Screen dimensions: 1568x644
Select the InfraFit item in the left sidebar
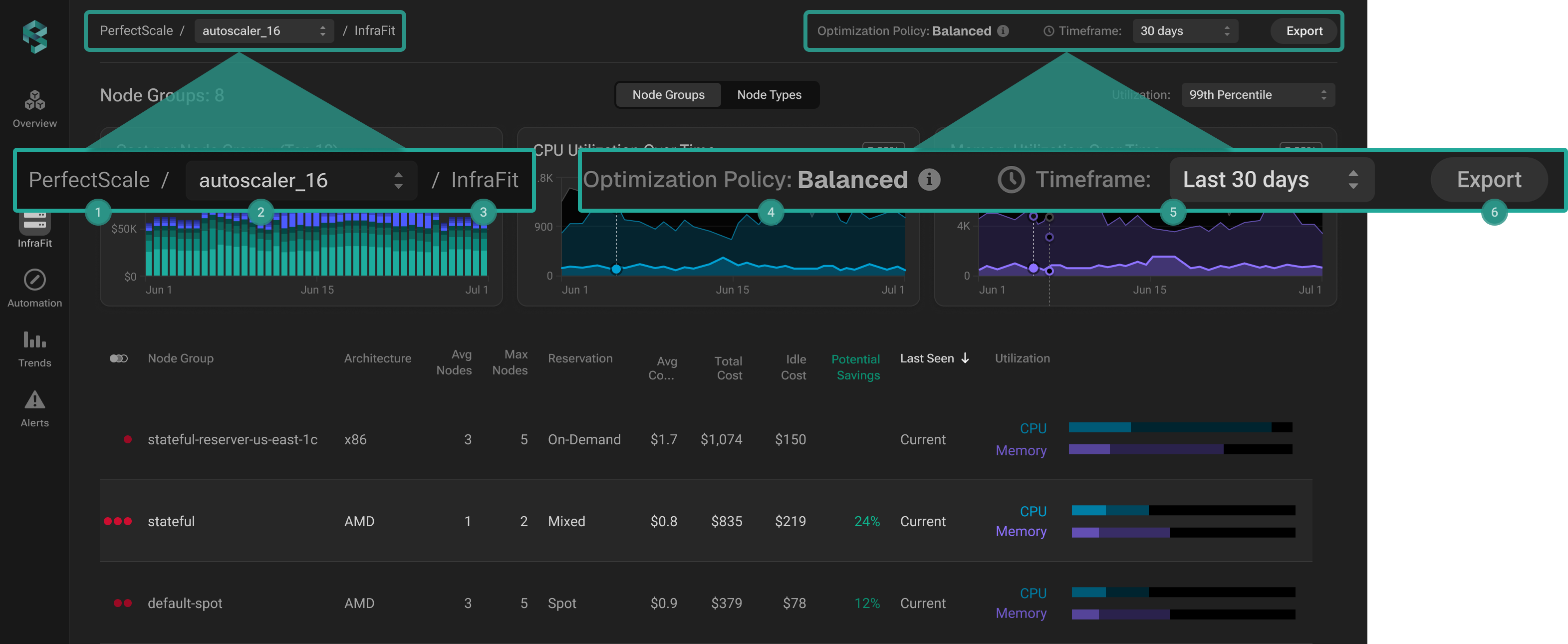tap(35, 230)
